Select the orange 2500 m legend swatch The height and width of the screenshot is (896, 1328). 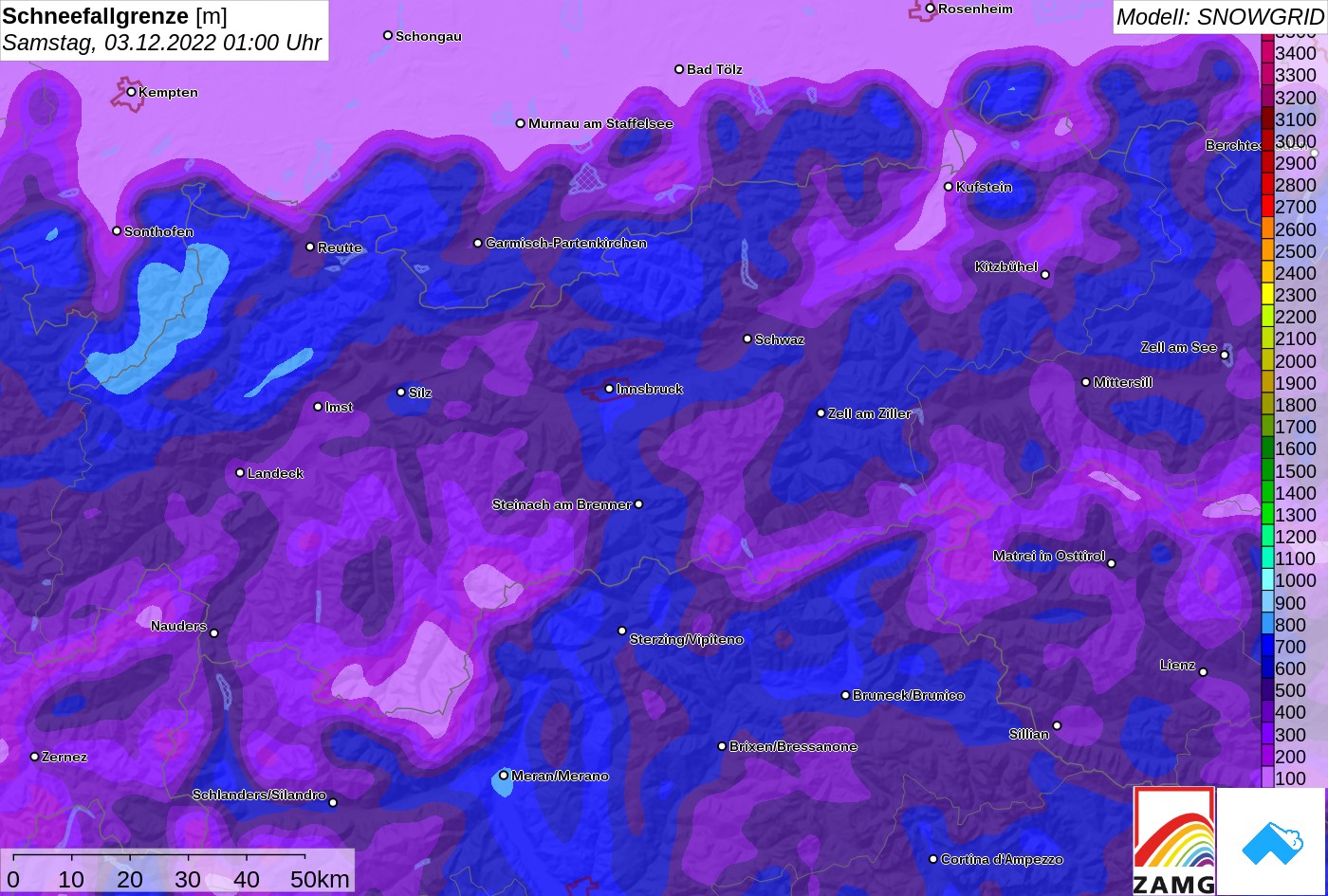pos(1267,251)
